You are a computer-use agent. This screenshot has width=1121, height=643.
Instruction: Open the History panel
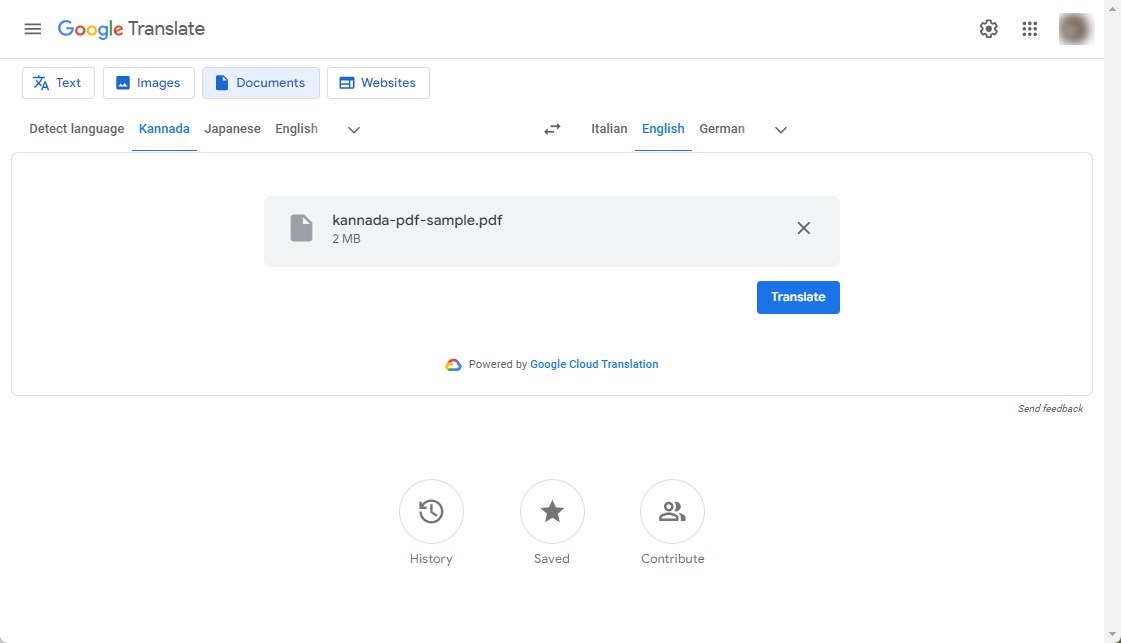click(431, 511)
